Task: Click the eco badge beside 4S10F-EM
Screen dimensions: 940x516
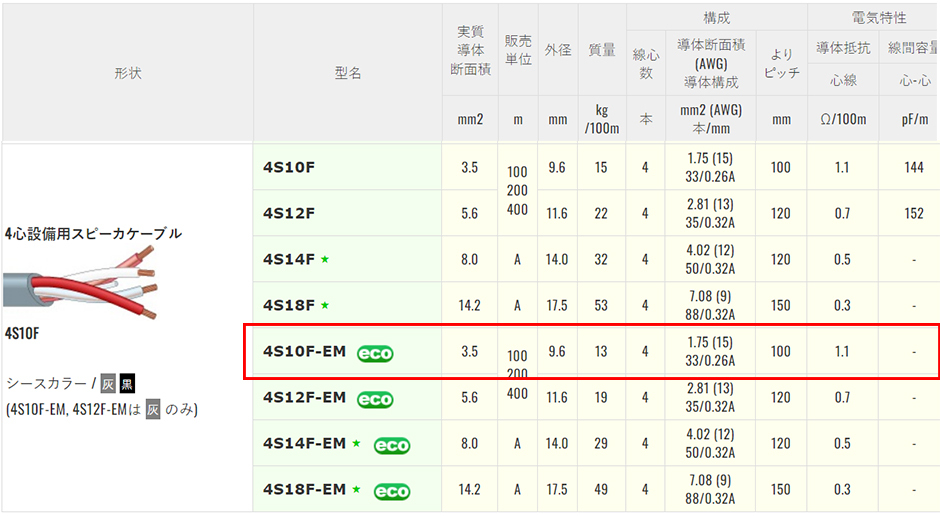Action: coord(375,354)
